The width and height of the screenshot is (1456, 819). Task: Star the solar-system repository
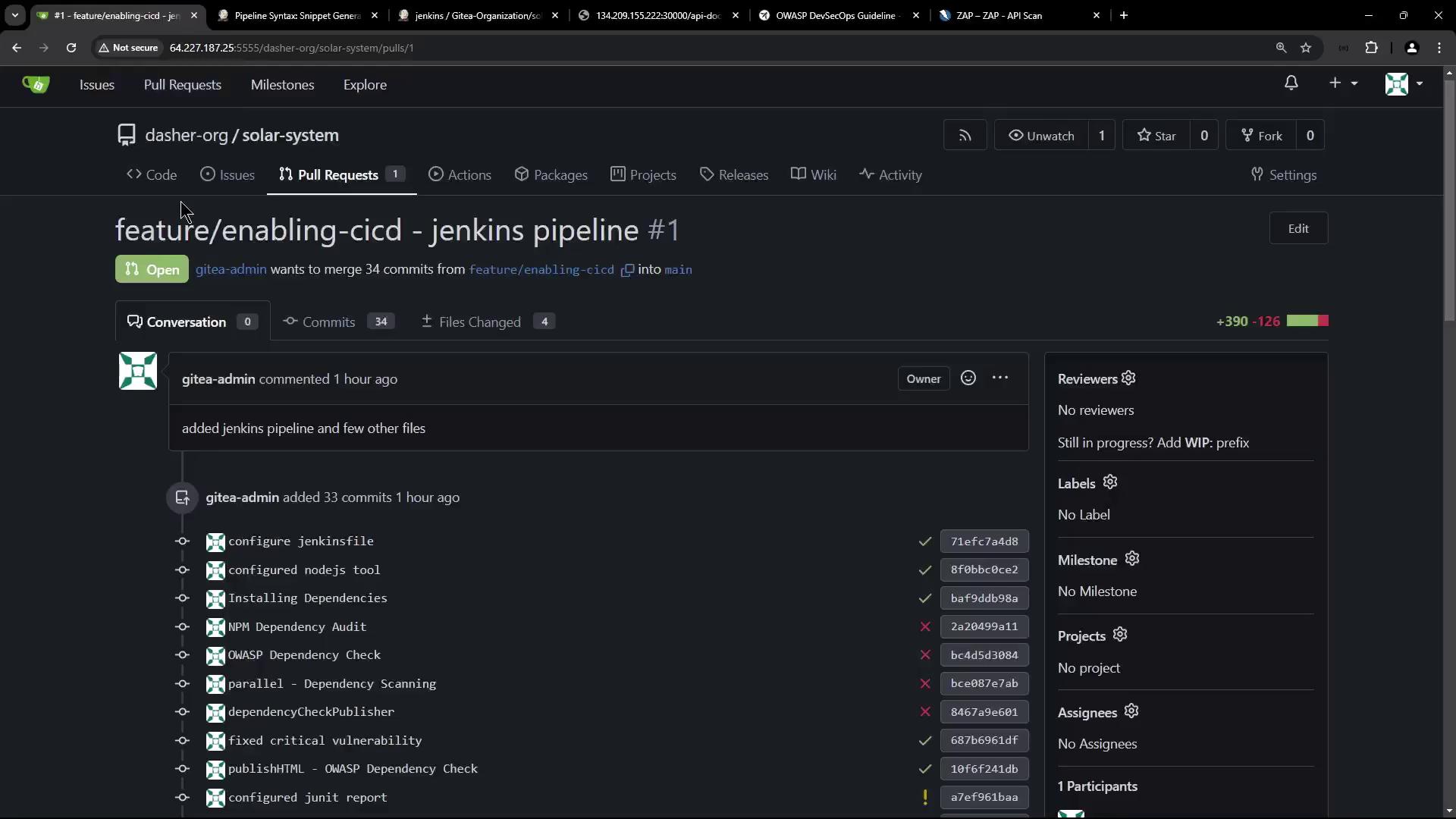[1156, 136]
